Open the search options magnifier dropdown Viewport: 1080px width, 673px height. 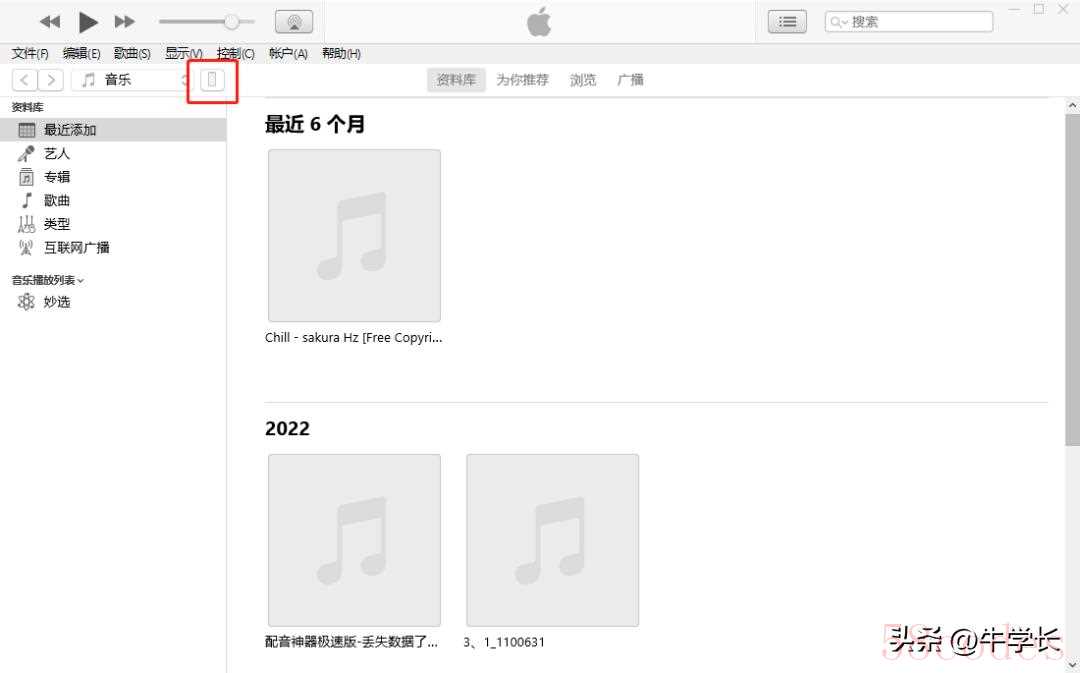coord(839,22)
